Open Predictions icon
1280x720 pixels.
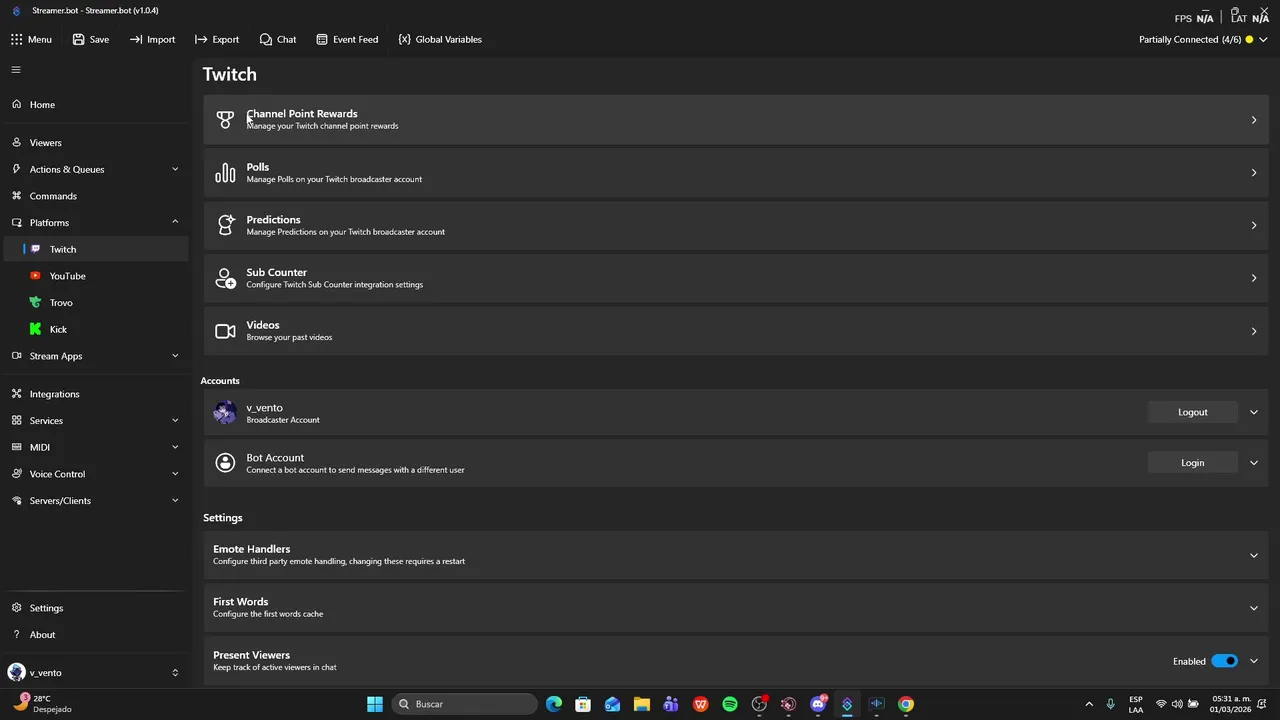(225, 225)
